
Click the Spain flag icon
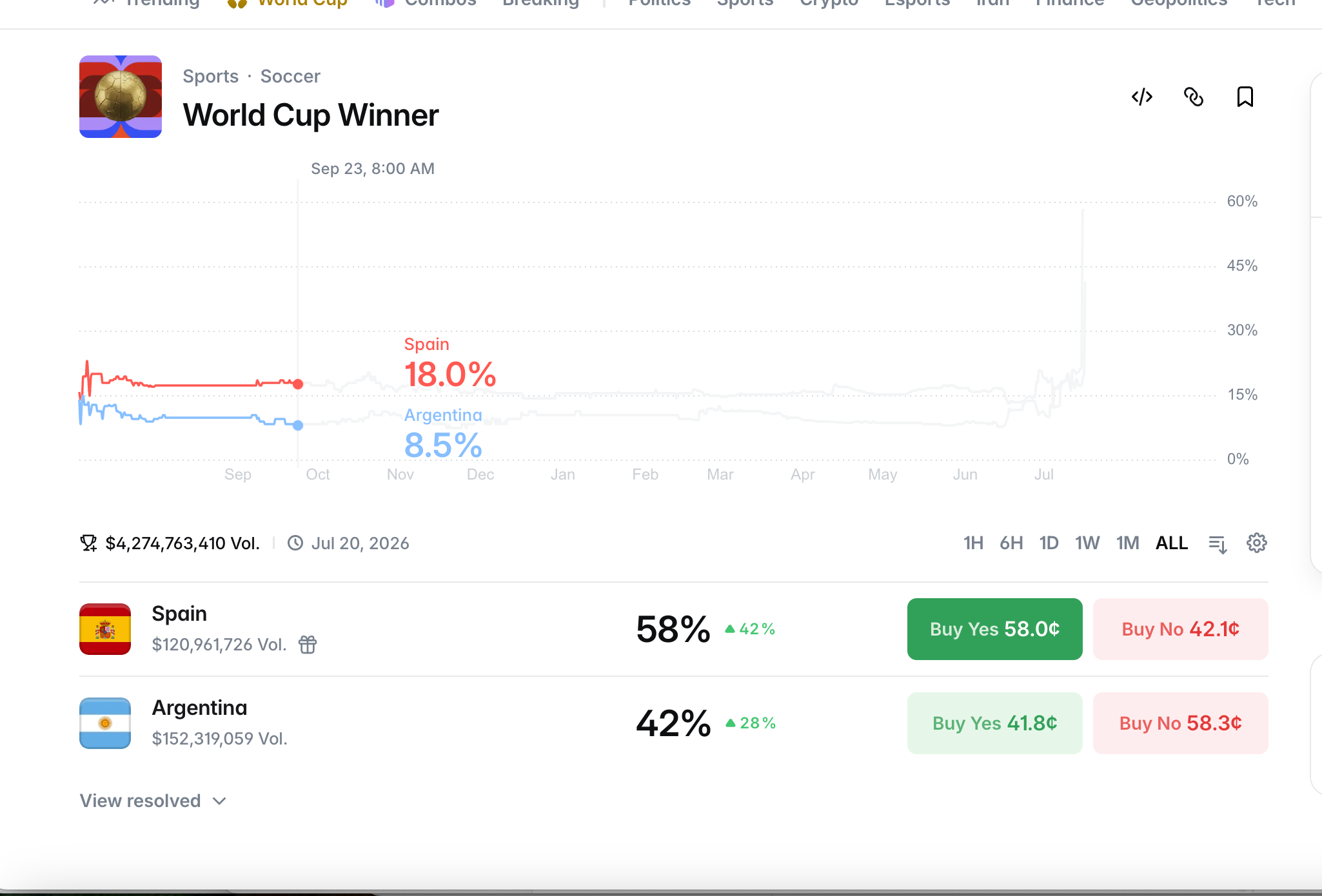(x=105, y=629)
